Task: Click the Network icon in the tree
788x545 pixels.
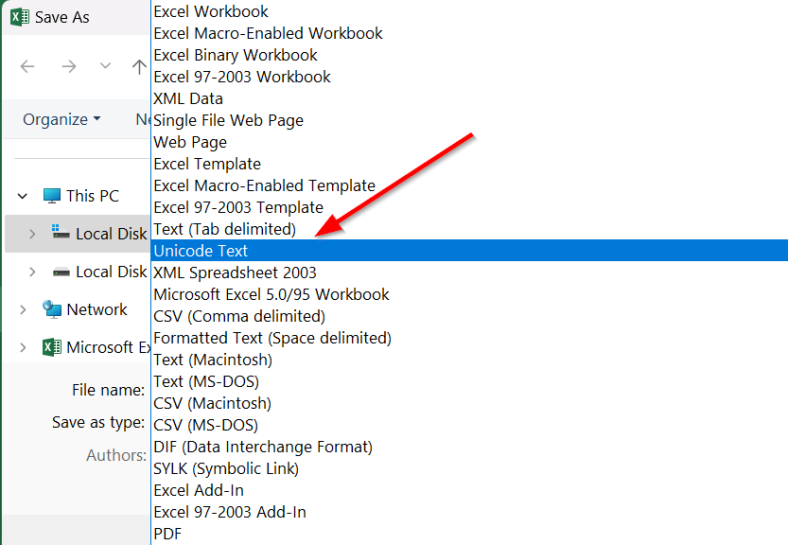Action: (52, 310)
